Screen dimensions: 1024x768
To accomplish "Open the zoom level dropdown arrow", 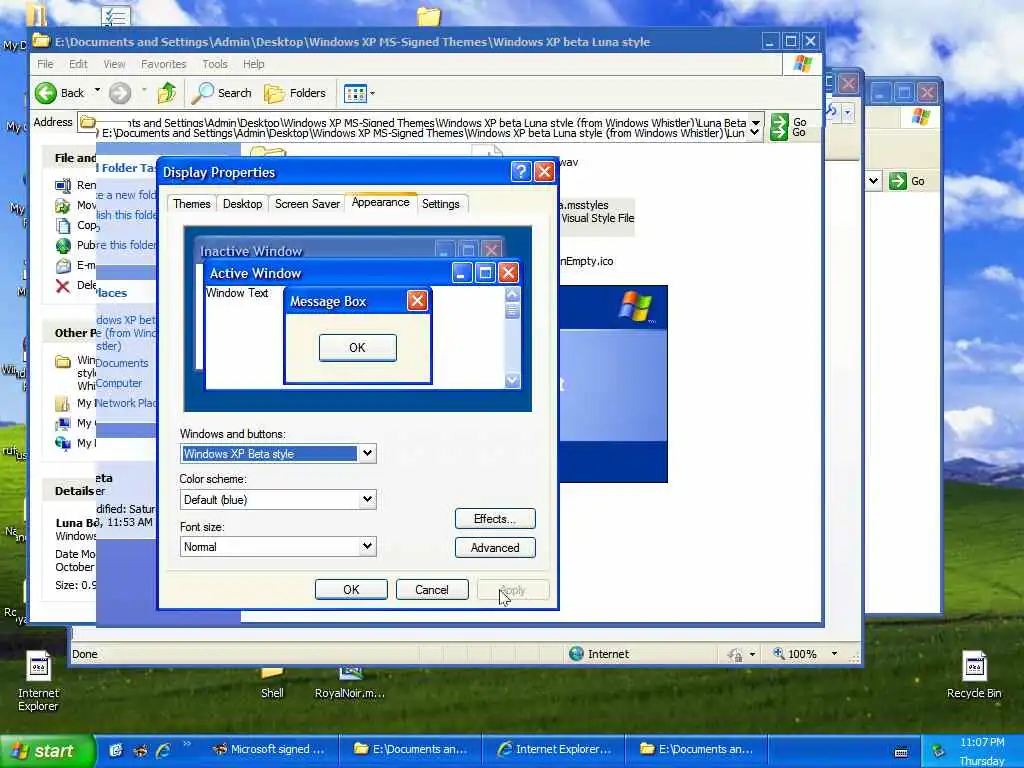I will click(x=834, y=654).
